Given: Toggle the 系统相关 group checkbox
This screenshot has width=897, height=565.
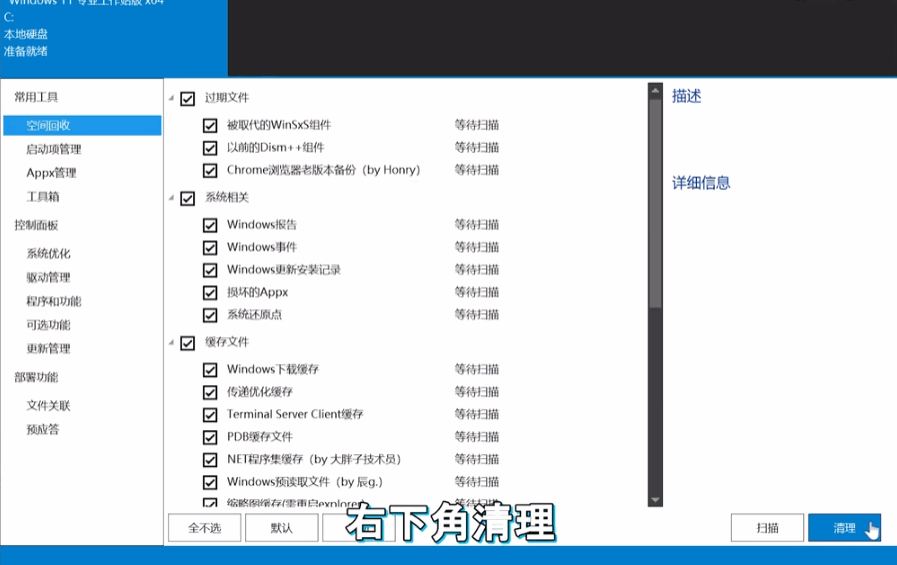Looking at the screenshot, I should [x=188, y=198].
